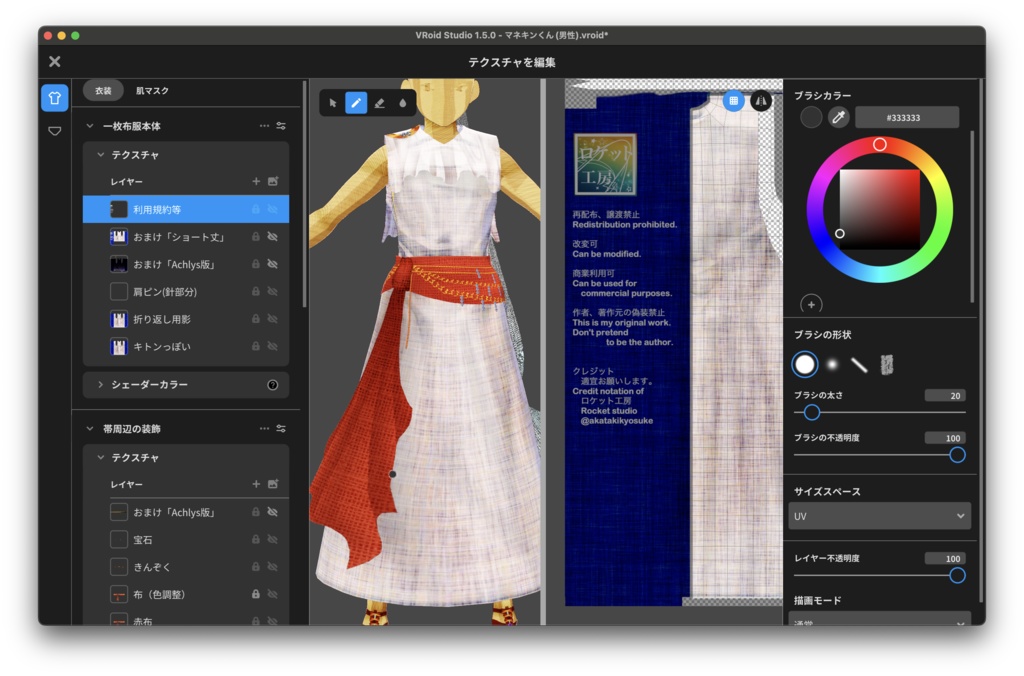Expand the シェーダーカラー section

[x=101, y=385]
